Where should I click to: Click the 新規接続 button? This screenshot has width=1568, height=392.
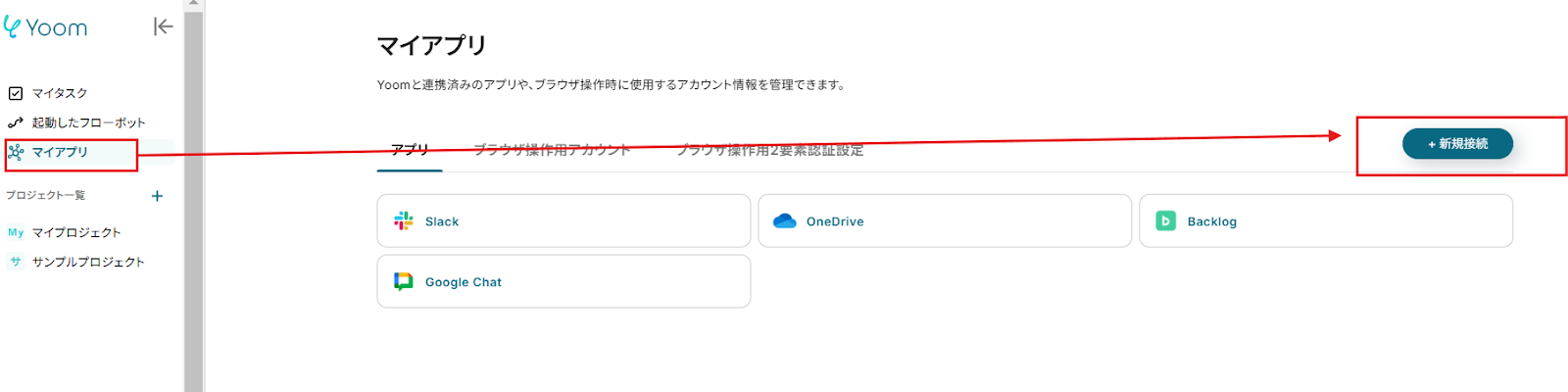click(x=1457, y=144)
